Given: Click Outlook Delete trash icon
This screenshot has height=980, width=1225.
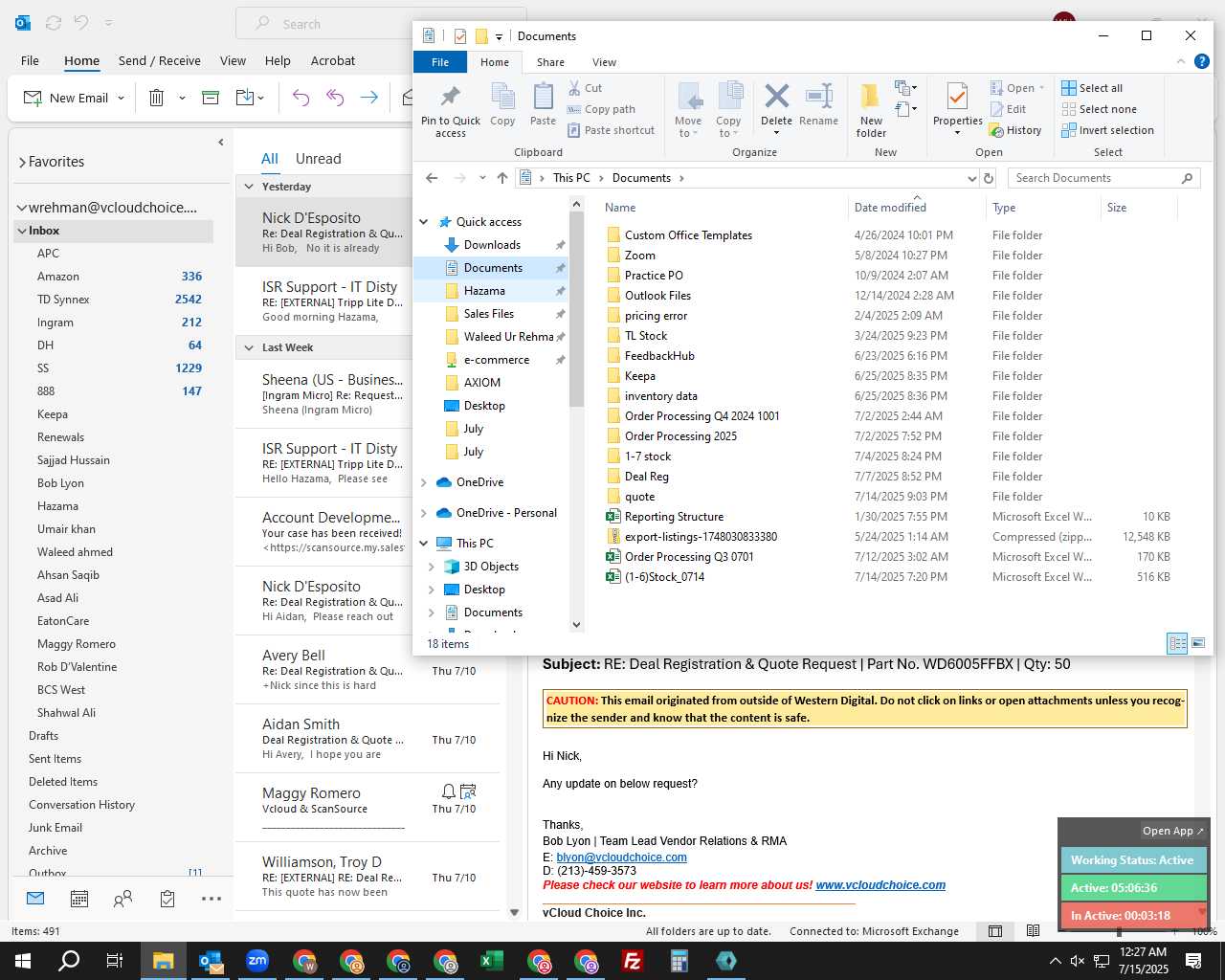Looking at the screenshot, I should click(157, 98).
